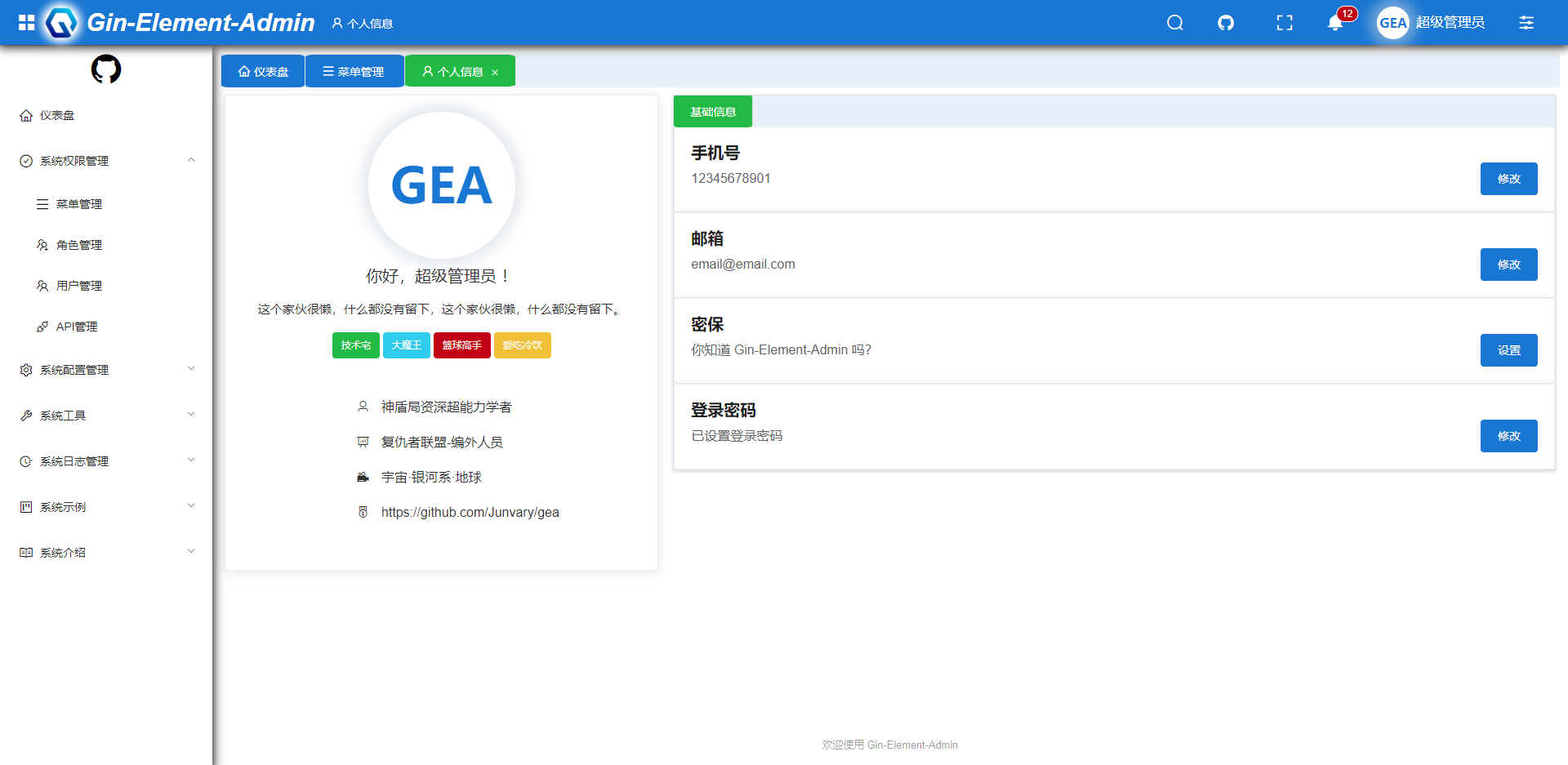Open the search icon in the top bar
This screenshot has width=1568, height=765.
[1174, 22]
